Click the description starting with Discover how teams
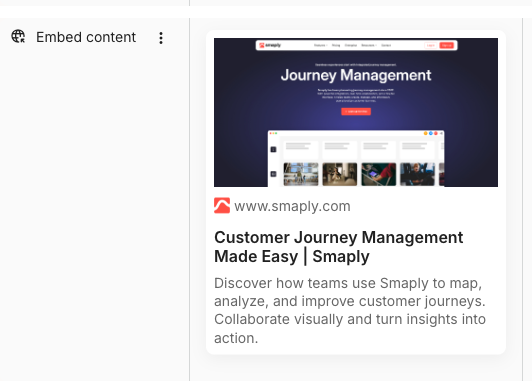The width and height of the screenshot is (532, 381). 350,310
